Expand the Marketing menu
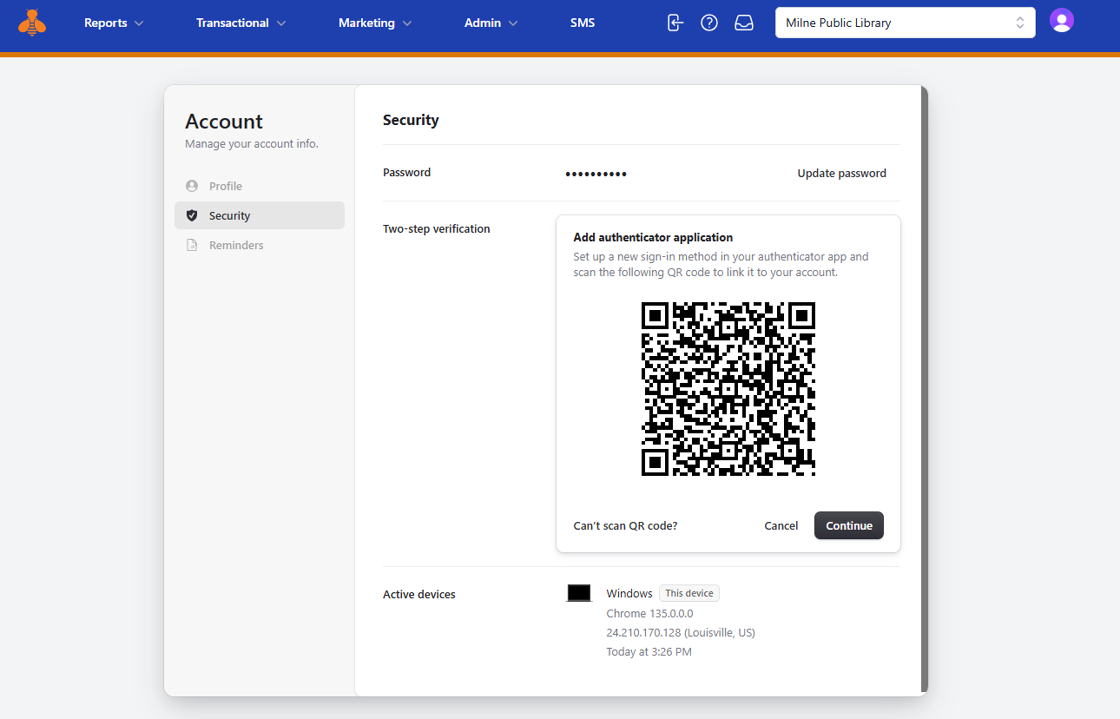The height and width of the screenshot is (719, 1120). [375, 23]
